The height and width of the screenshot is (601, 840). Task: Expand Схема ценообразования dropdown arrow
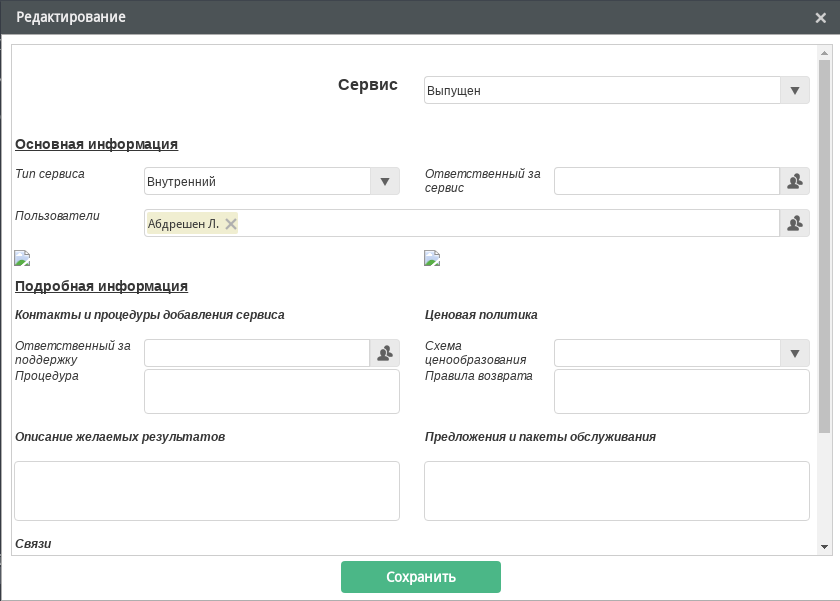coord(795,354)
